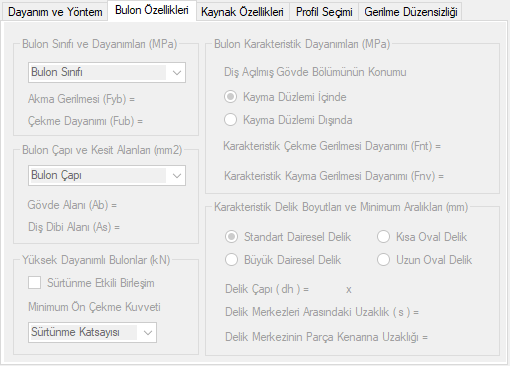Pick the Uzun Oval Delik radio button
Screen dimensions: 510x366
[383, 260]
